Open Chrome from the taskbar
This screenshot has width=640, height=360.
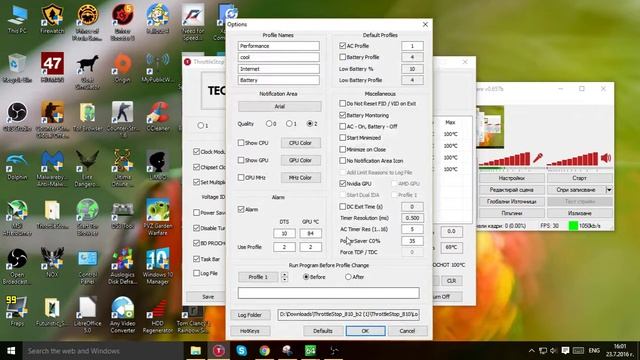(264, 351)
